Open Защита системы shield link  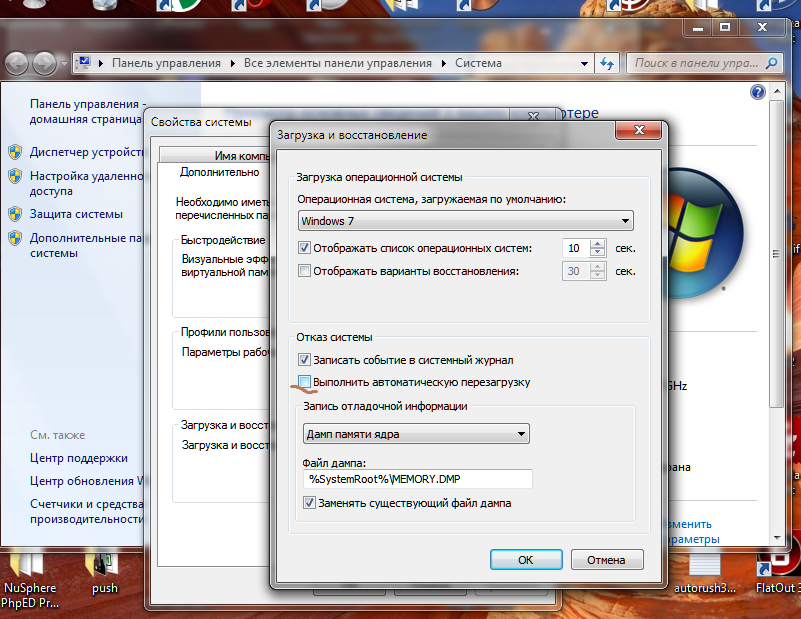pyautogui.click(x=76, y=214)
